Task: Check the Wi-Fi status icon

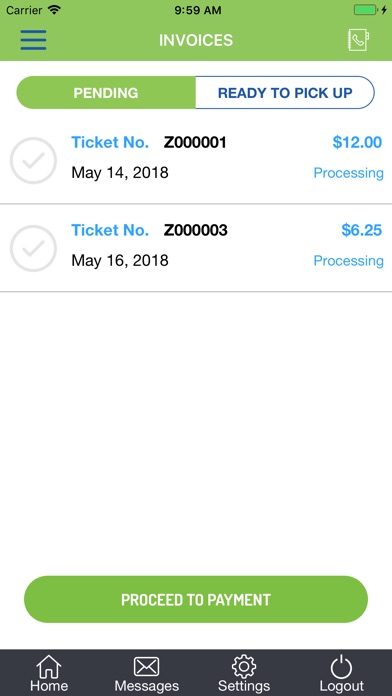Action: click(55, 10)
